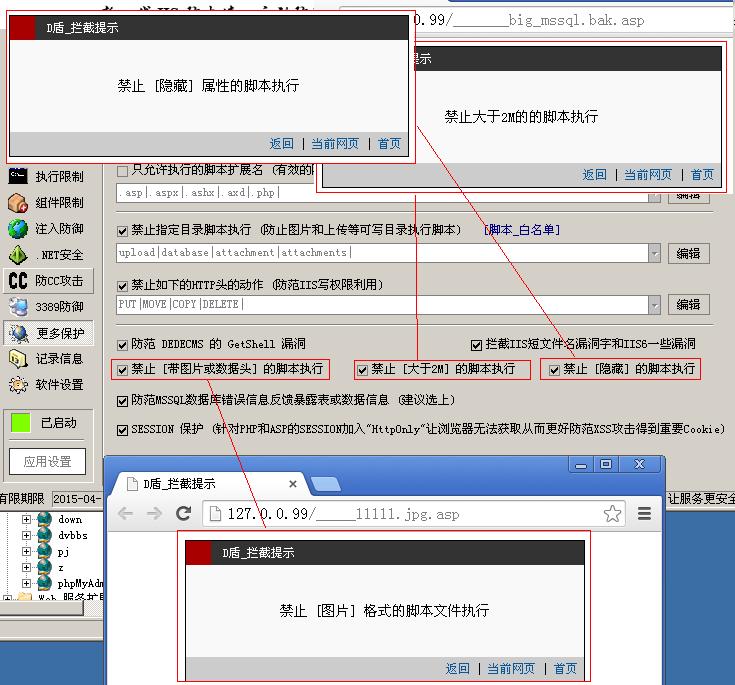This screenshot has width=735, height=685.
Task: Click 当前网页 in the 图片格式 prompt
Action: coord(510,668)
